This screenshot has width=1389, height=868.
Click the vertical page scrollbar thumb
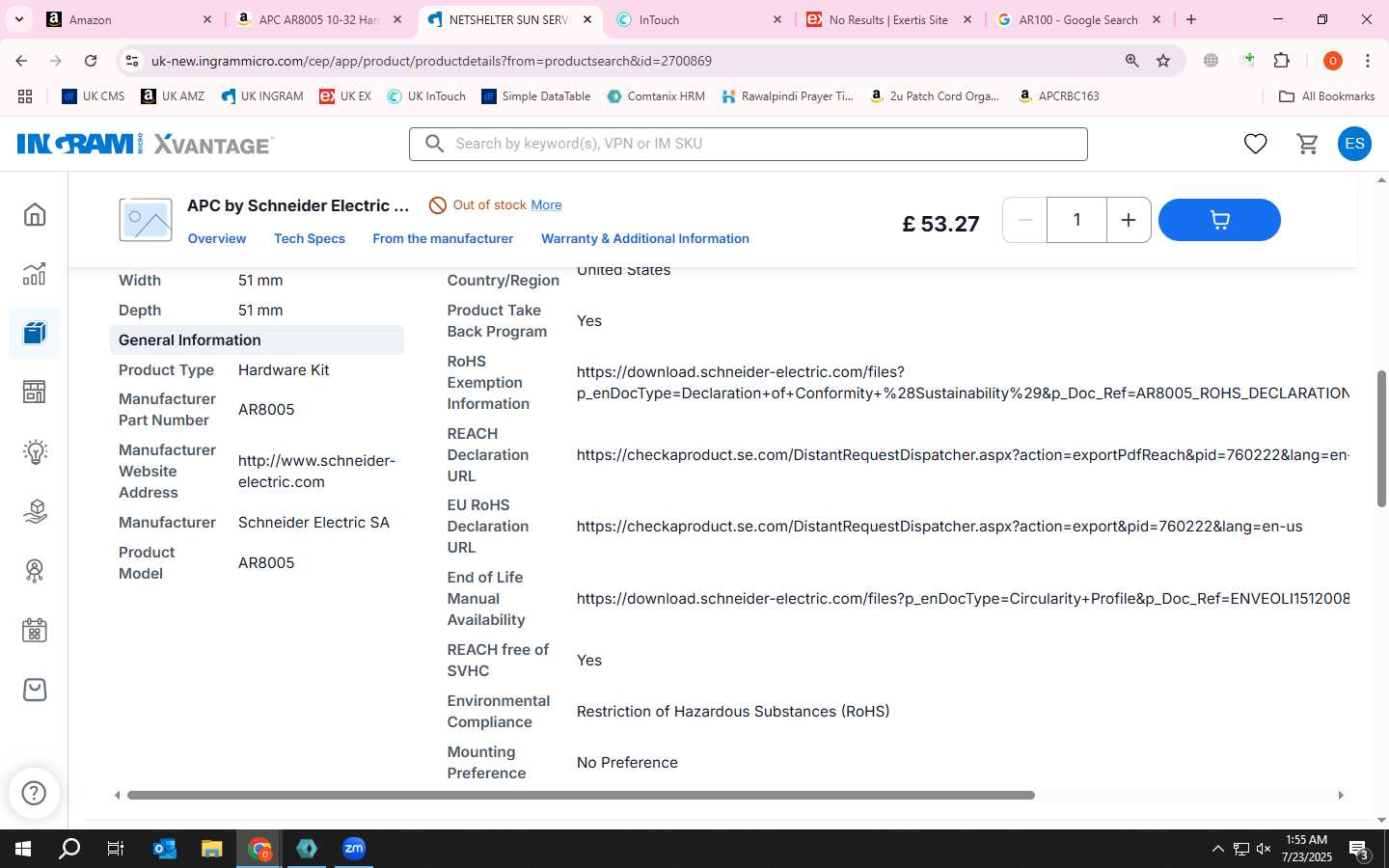[x=1381, y=439]
